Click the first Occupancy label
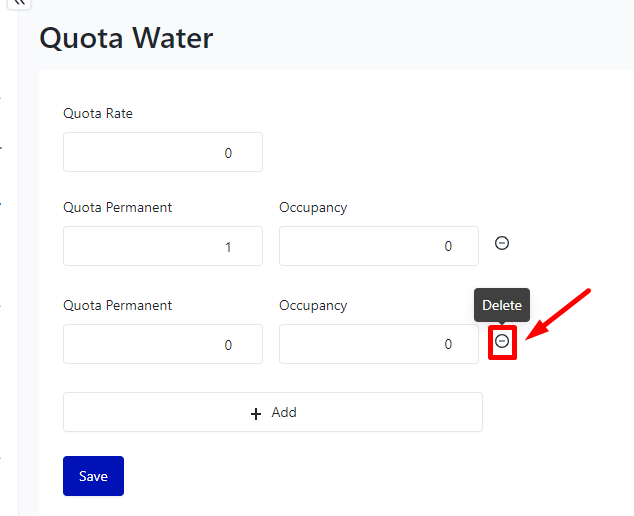Screen dimensions: 634x516 (x=313, y=207)
